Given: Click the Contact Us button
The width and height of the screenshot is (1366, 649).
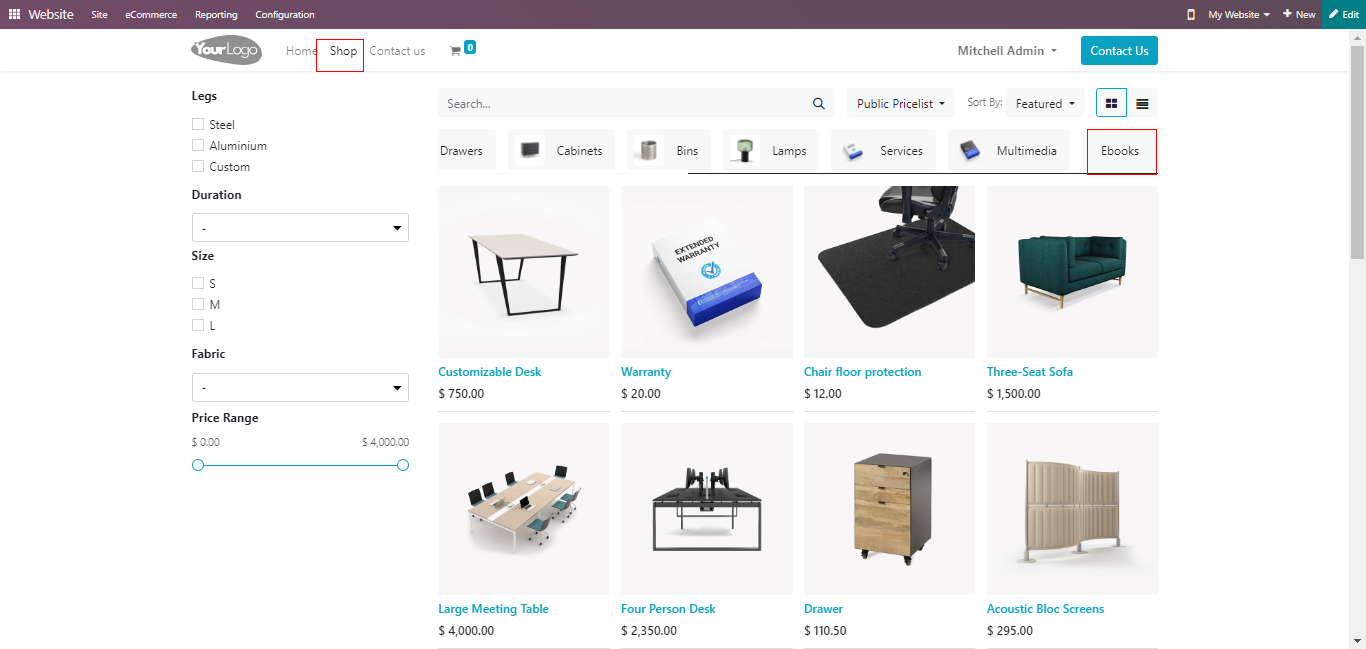Looking at the screenshot, I should pyautogui.click(x=1119, y=51).
